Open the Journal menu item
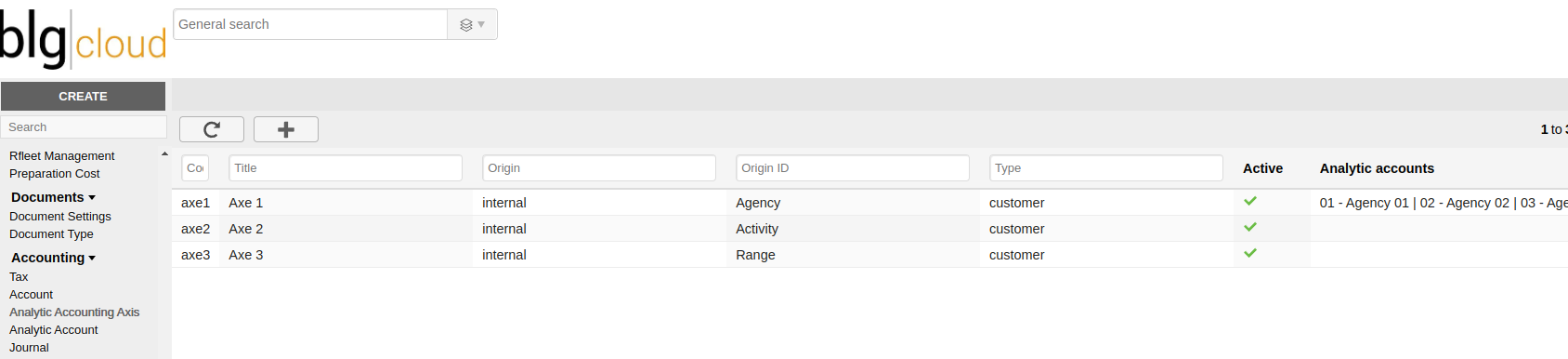 coord(29,348)
